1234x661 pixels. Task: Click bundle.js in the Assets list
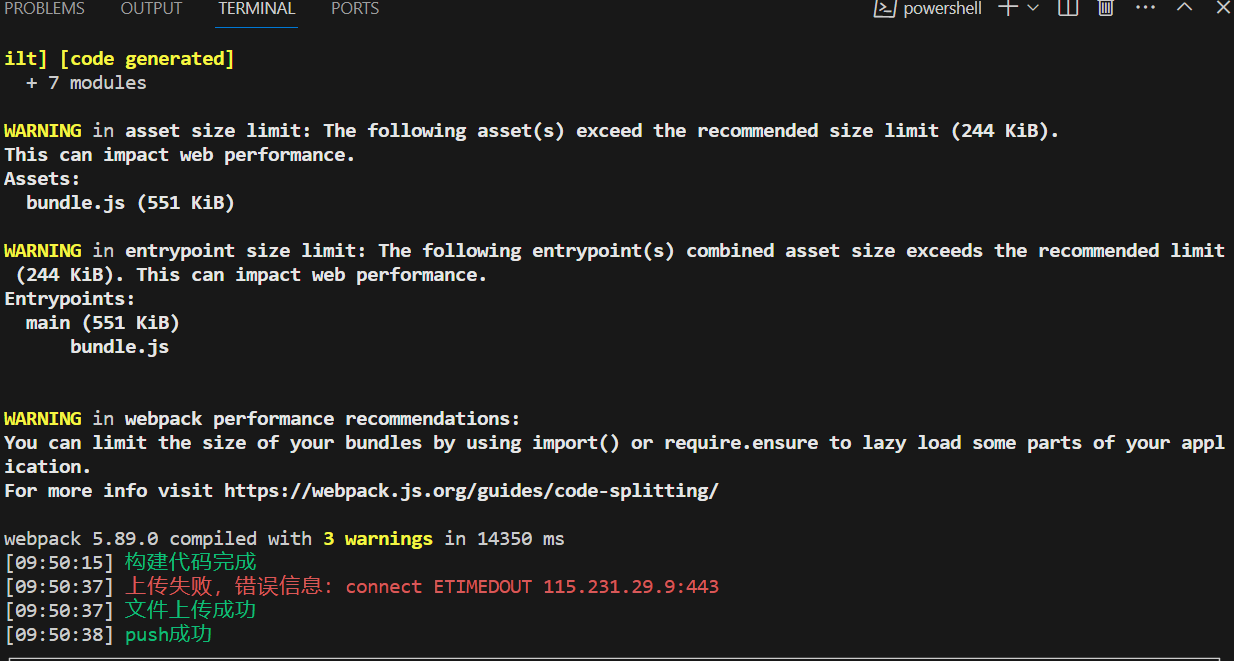[x=76, y=203]
